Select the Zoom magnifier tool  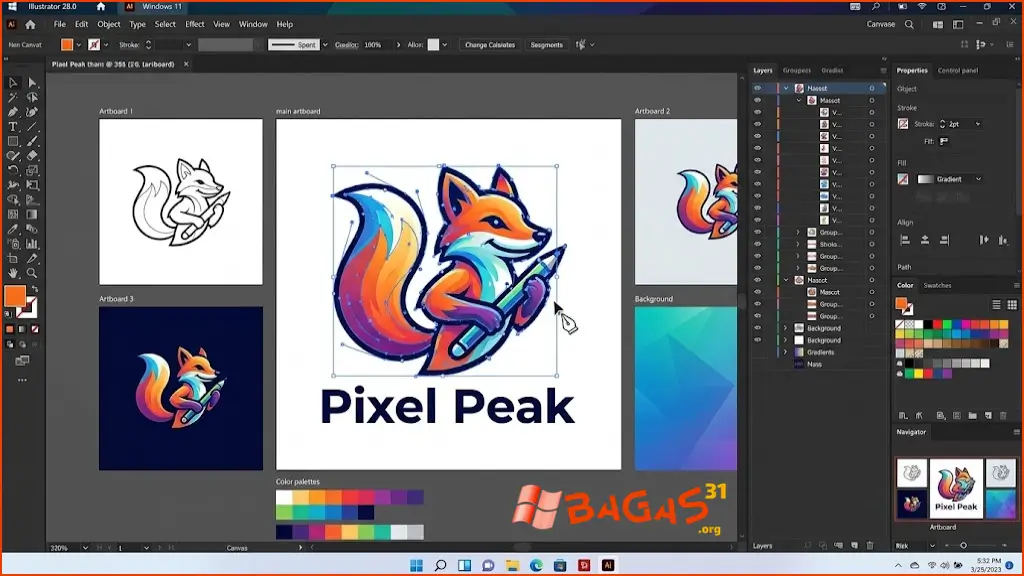tap(32, 273)
